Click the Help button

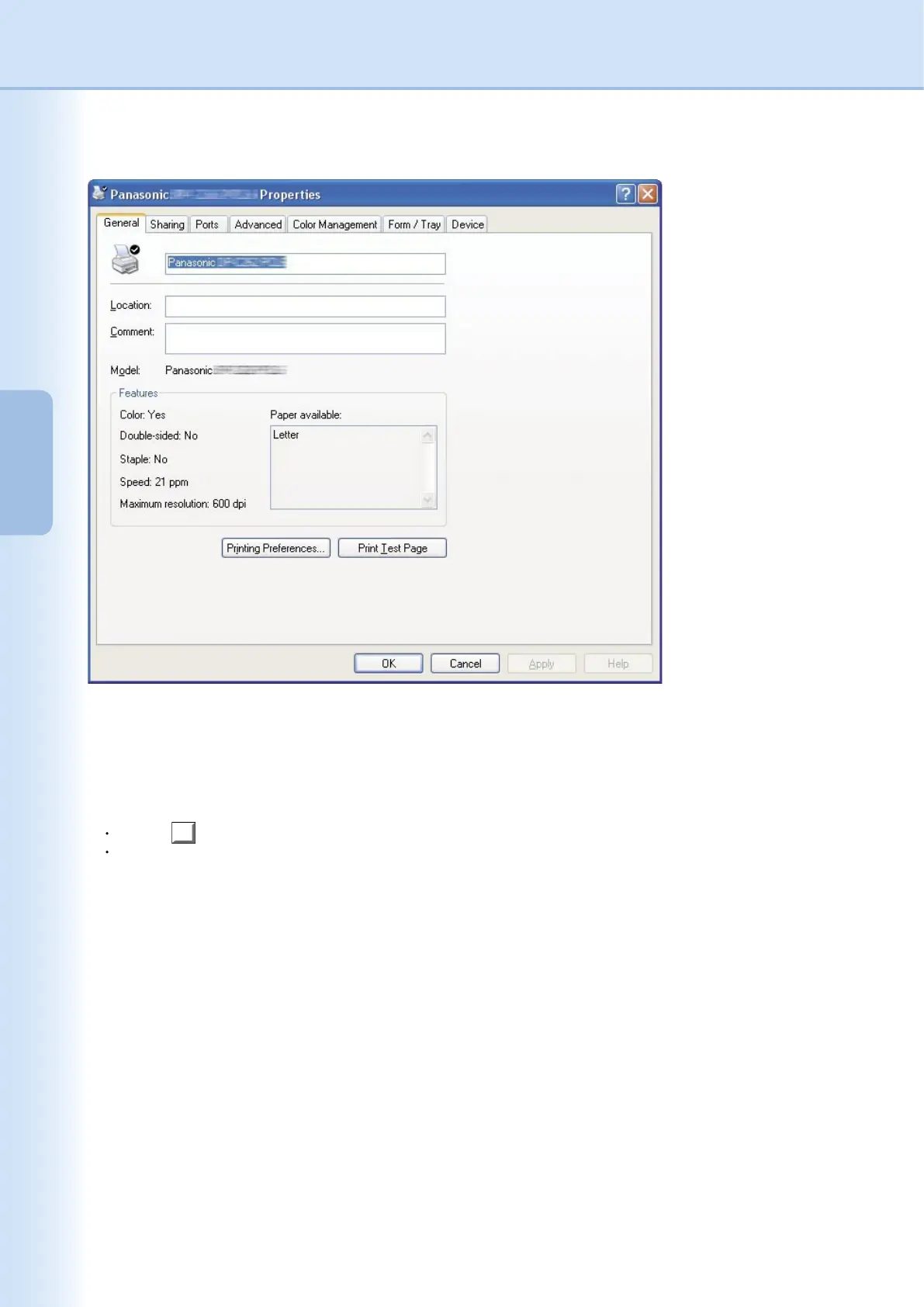coord(618,664)
